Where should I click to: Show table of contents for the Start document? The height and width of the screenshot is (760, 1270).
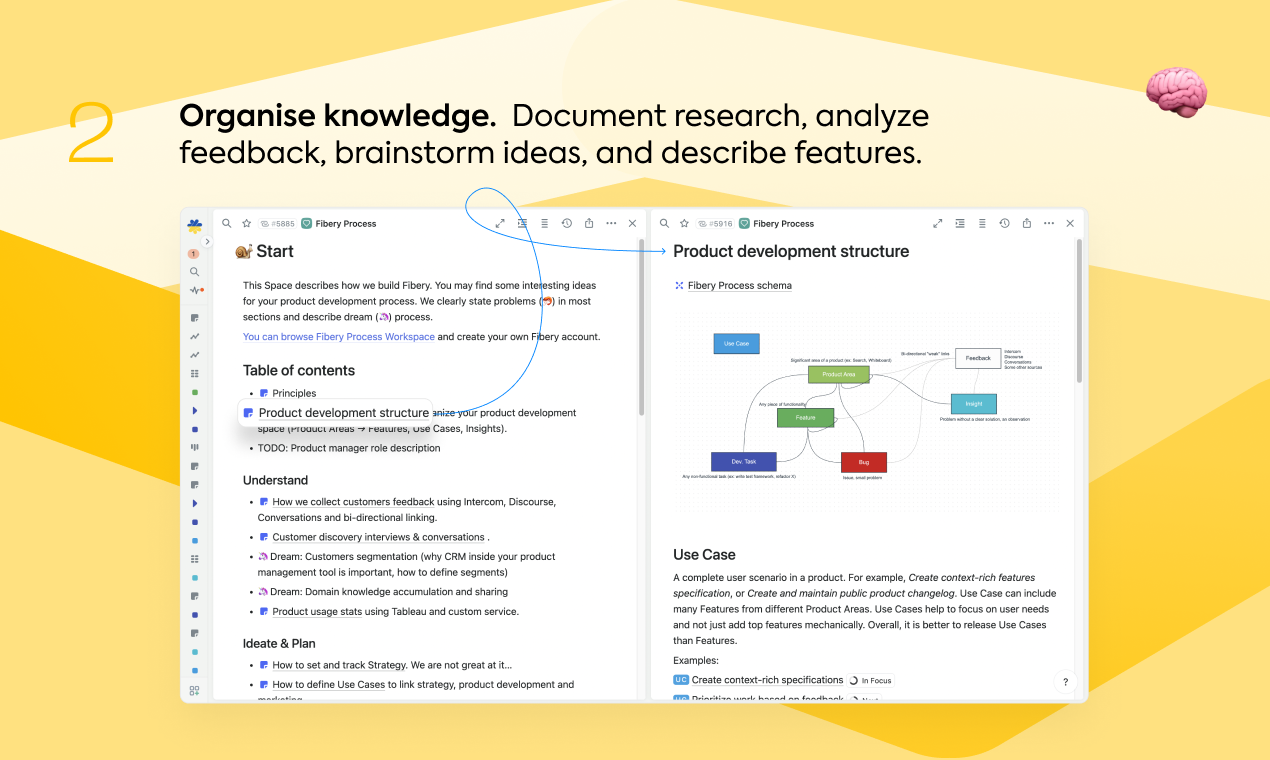544,224
